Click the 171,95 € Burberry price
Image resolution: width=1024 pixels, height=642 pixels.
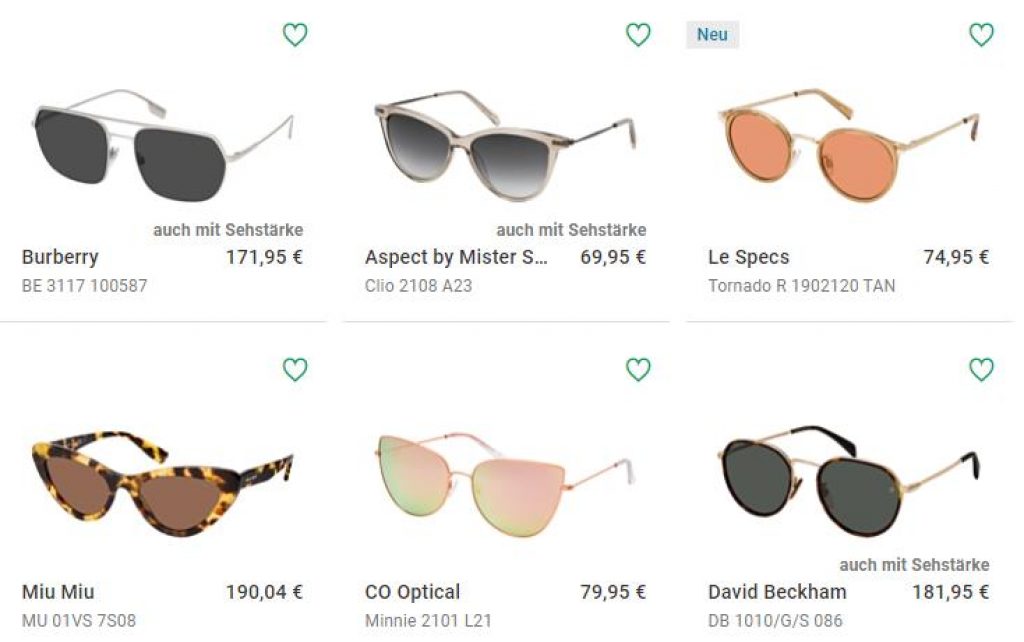point(264,257)
